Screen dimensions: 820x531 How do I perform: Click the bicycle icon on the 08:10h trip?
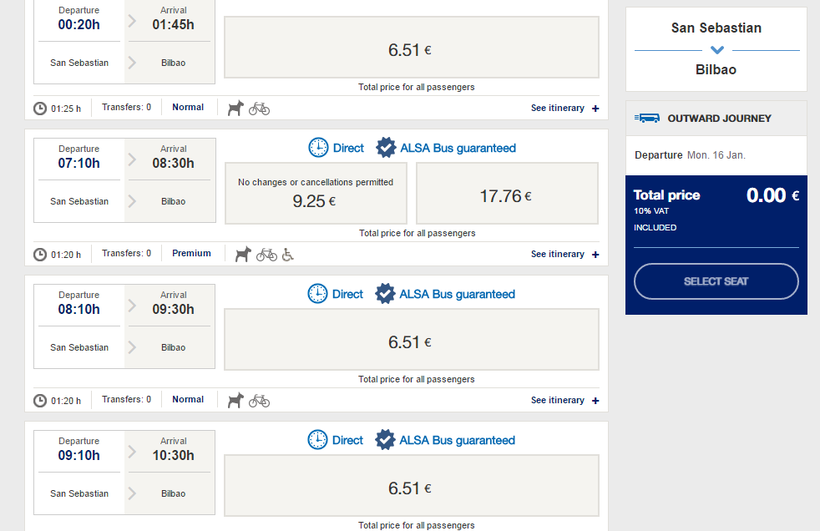259,400
